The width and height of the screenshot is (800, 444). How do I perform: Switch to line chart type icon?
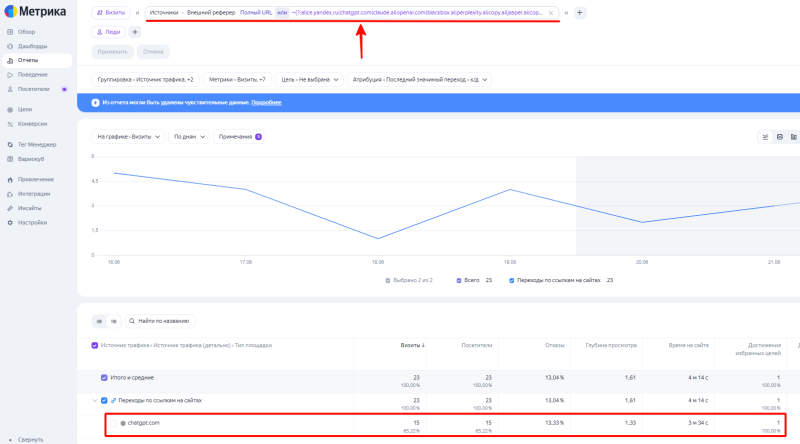click(x=765, y=137)
